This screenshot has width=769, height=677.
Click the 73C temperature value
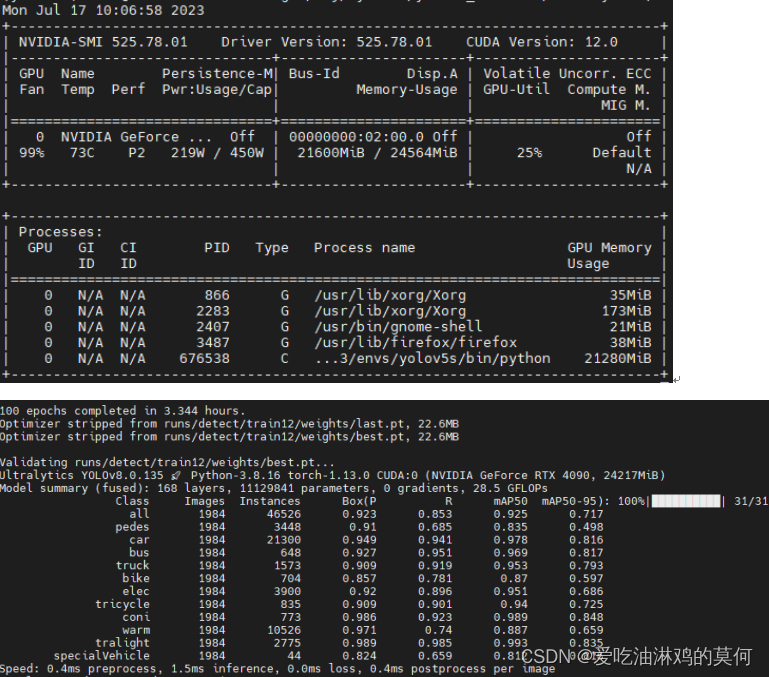point(82,153)
